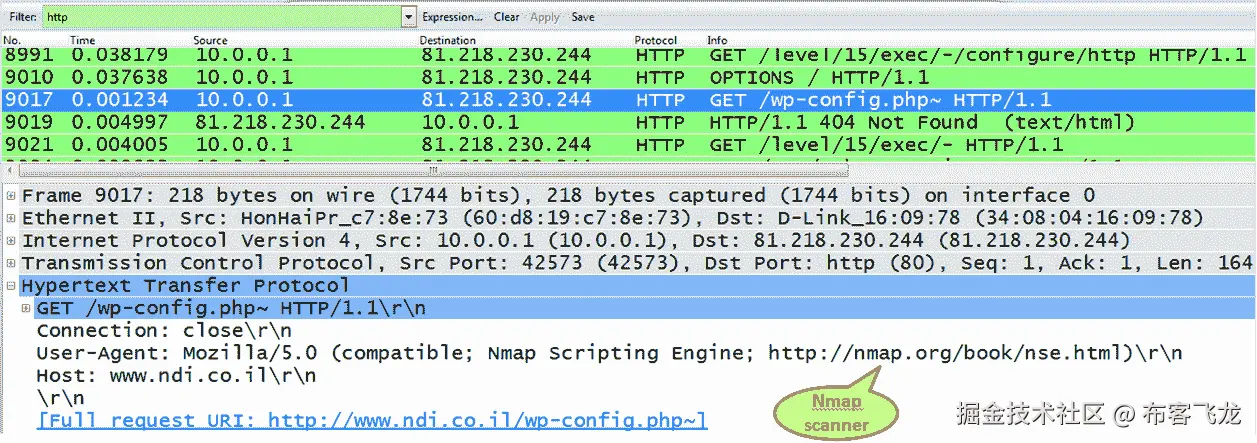The height and width of the screenshot is (443, 1257).
Task: Expand the Transmission Control Protocol node
Action: coord(11,263)
